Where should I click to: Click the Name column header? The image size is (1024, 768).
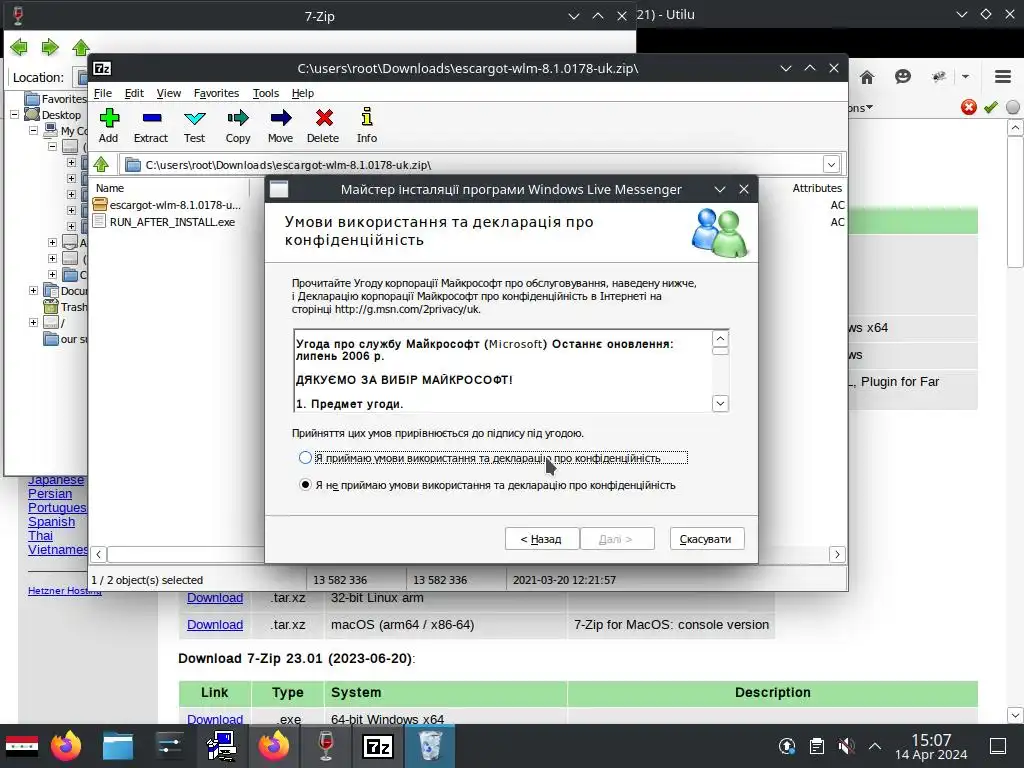click(110, 188)
